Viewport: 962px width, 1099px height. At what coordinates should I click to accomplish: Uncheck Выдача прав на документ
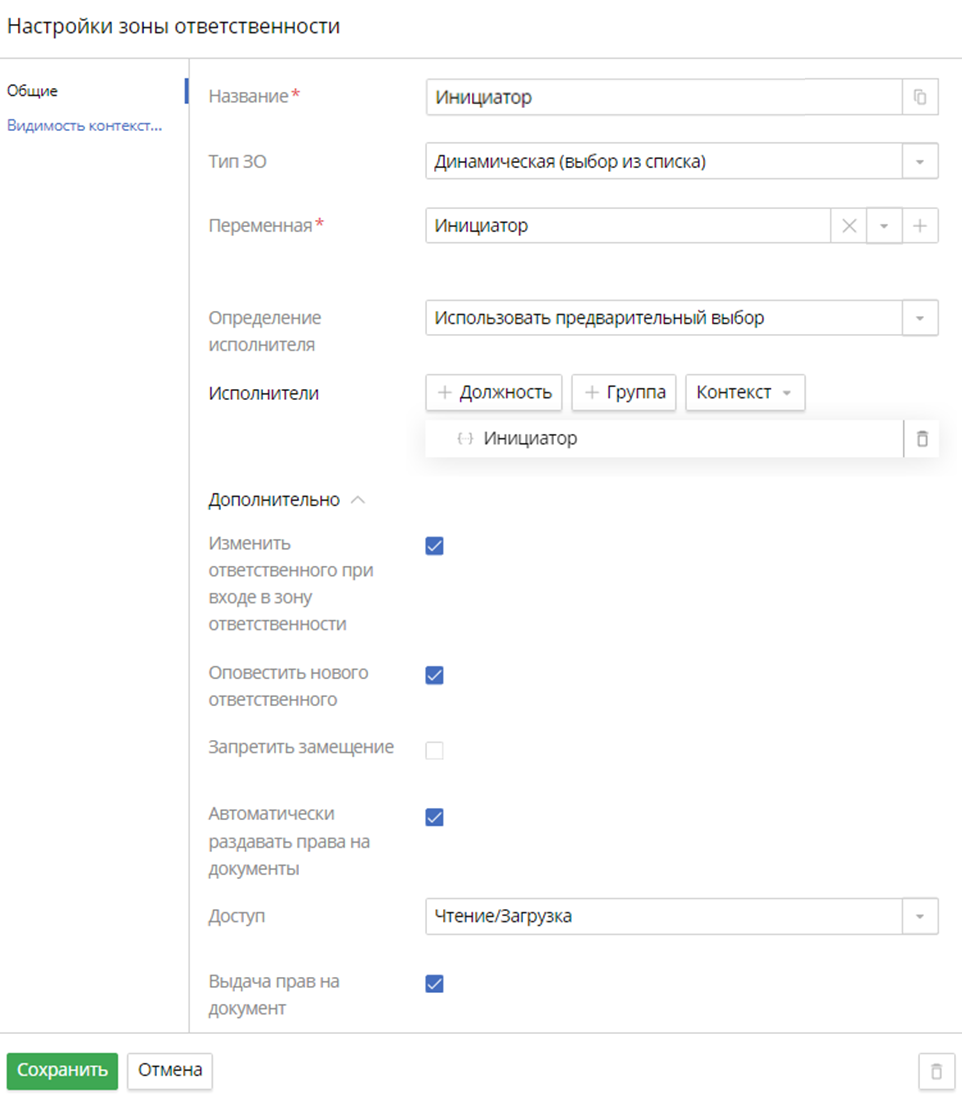pos(434,983)
